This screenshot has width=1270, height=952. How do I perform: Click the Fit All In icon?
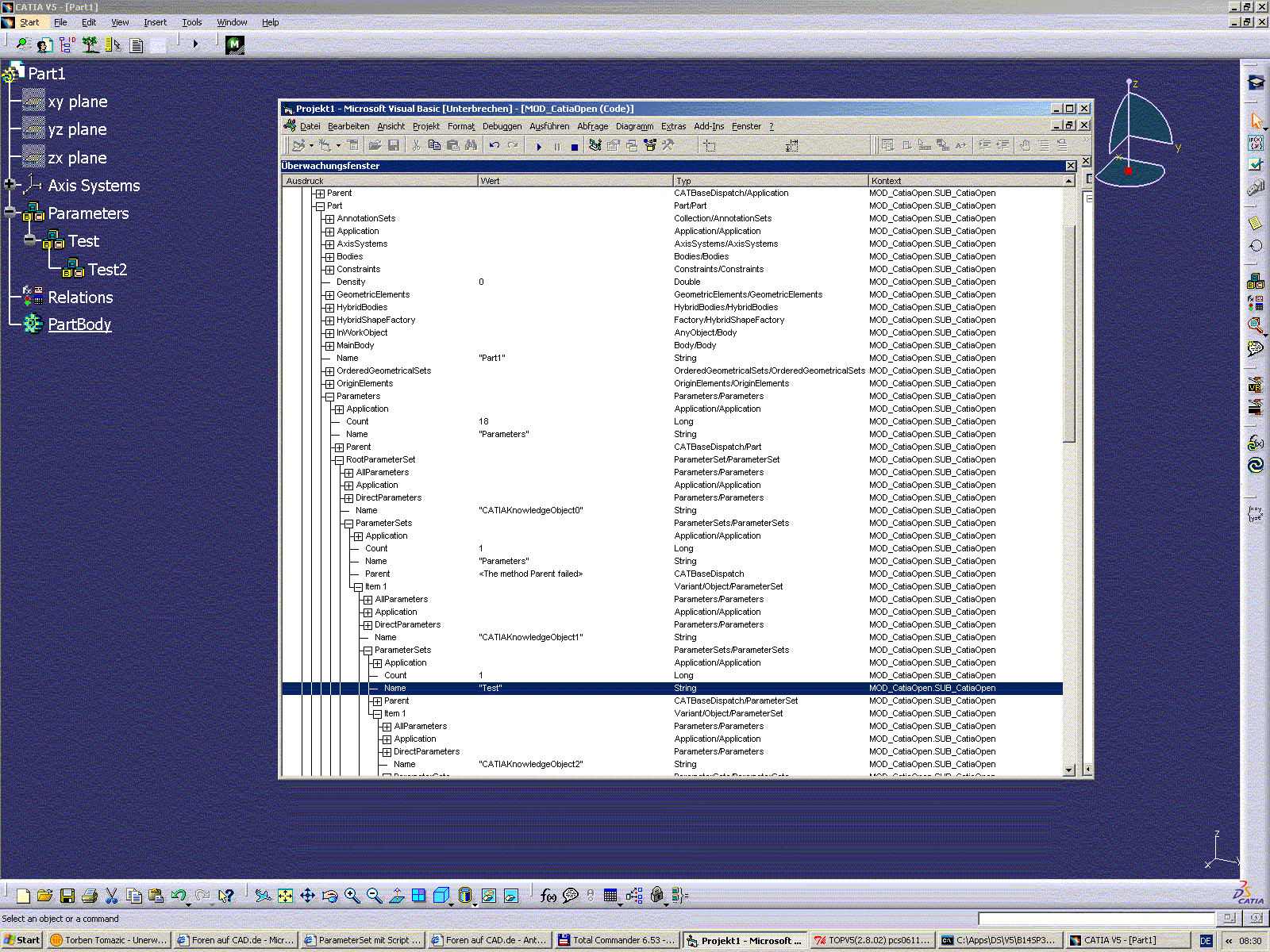(285, 896)
